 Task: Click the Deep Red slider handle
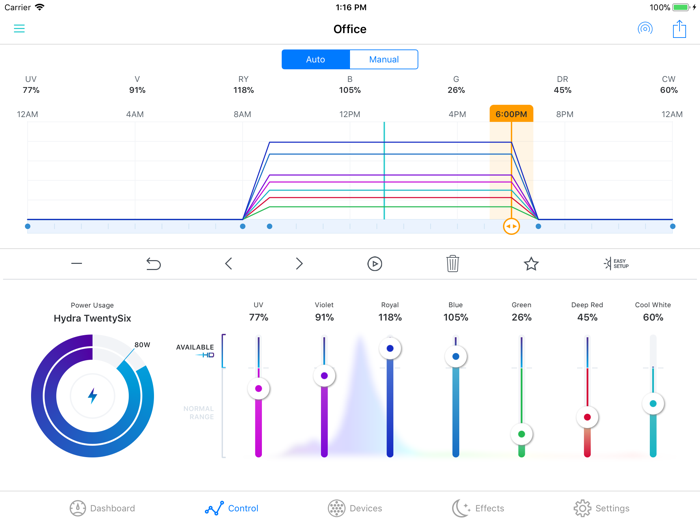587,417
